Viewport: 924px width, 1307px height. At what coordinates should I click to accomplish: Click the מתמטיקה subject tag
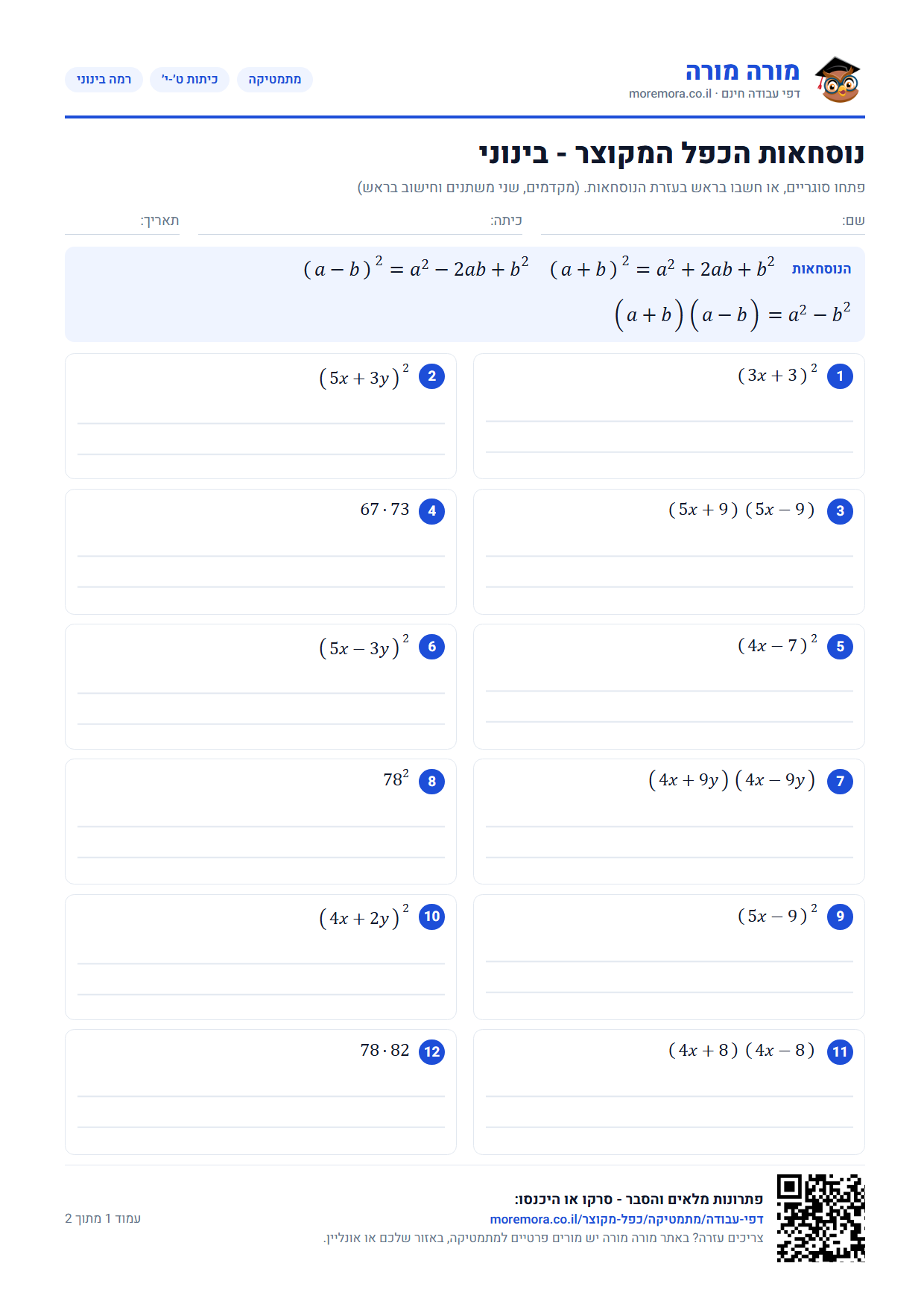275,79
